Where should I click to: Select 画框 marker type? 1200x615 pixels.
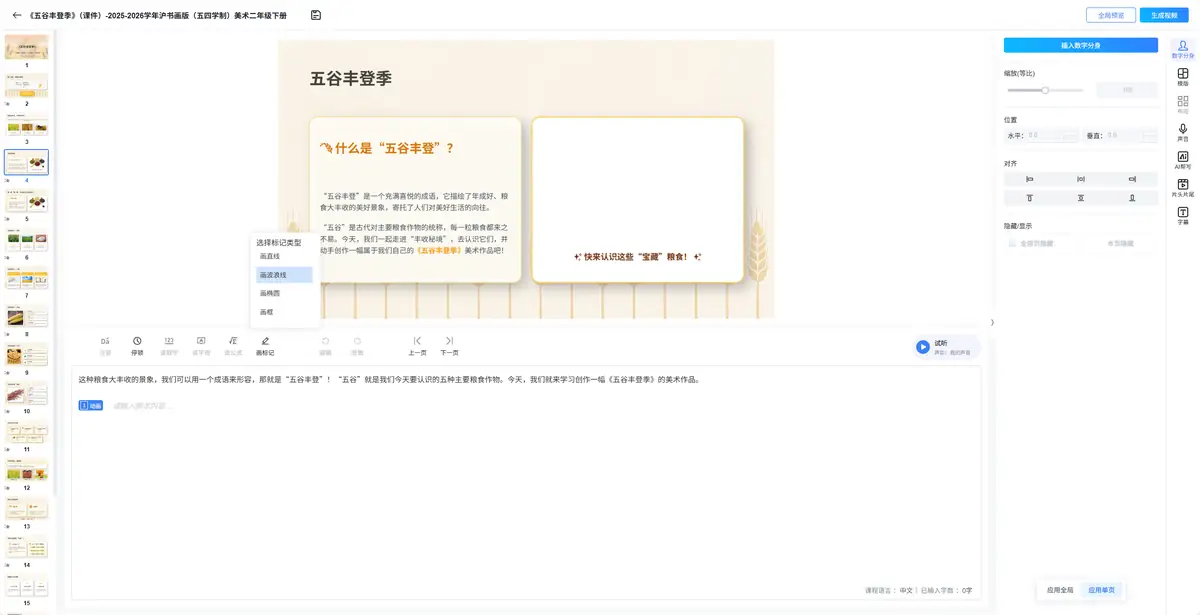click(284, 312)
